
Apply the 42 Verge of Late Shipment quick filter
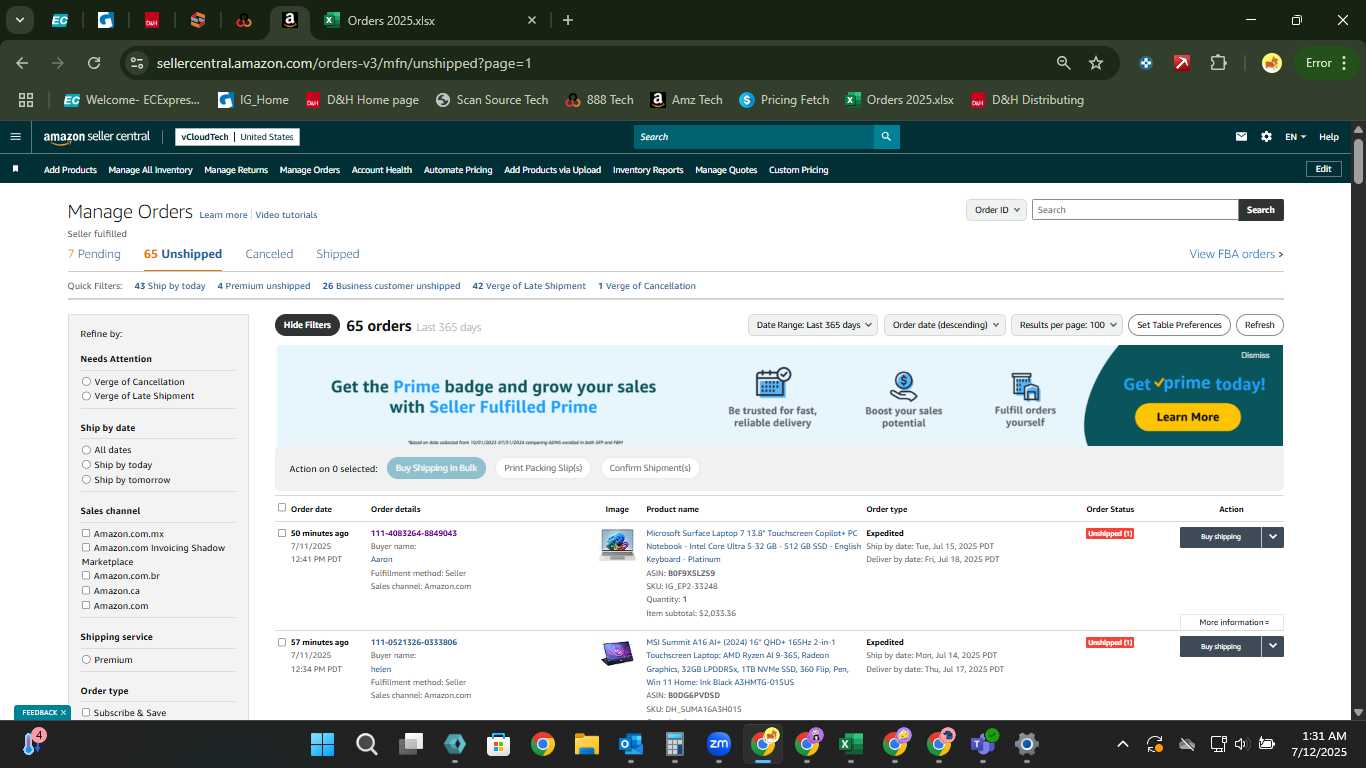529,286
